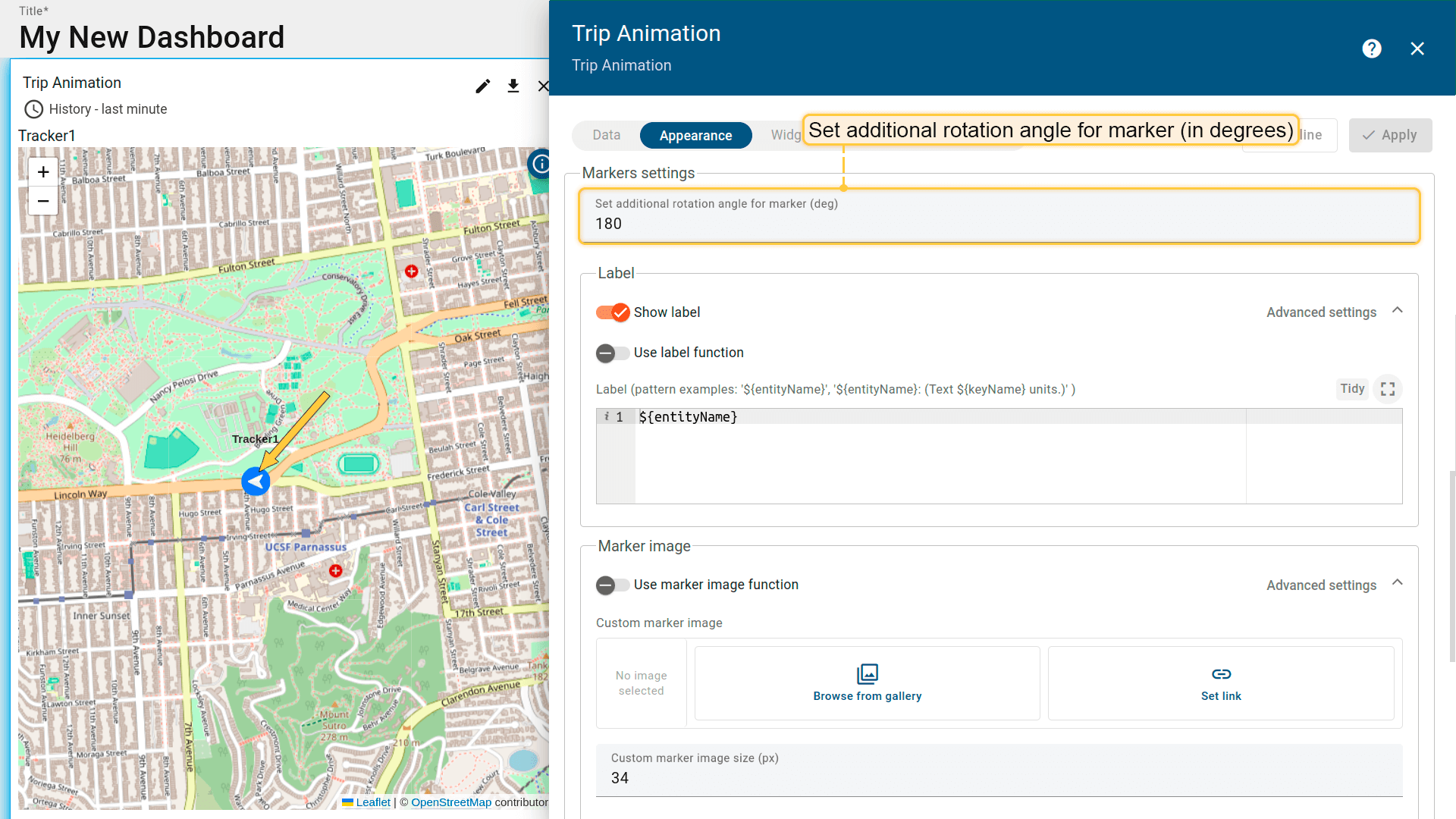Click Marker image Advanced settings text
The image size is (1456, 819).
(1321, 585)
